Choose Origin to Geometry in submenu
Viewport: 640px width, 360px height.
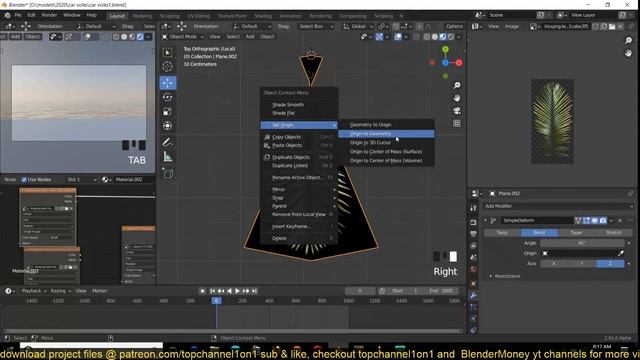(x=386, y=134)
